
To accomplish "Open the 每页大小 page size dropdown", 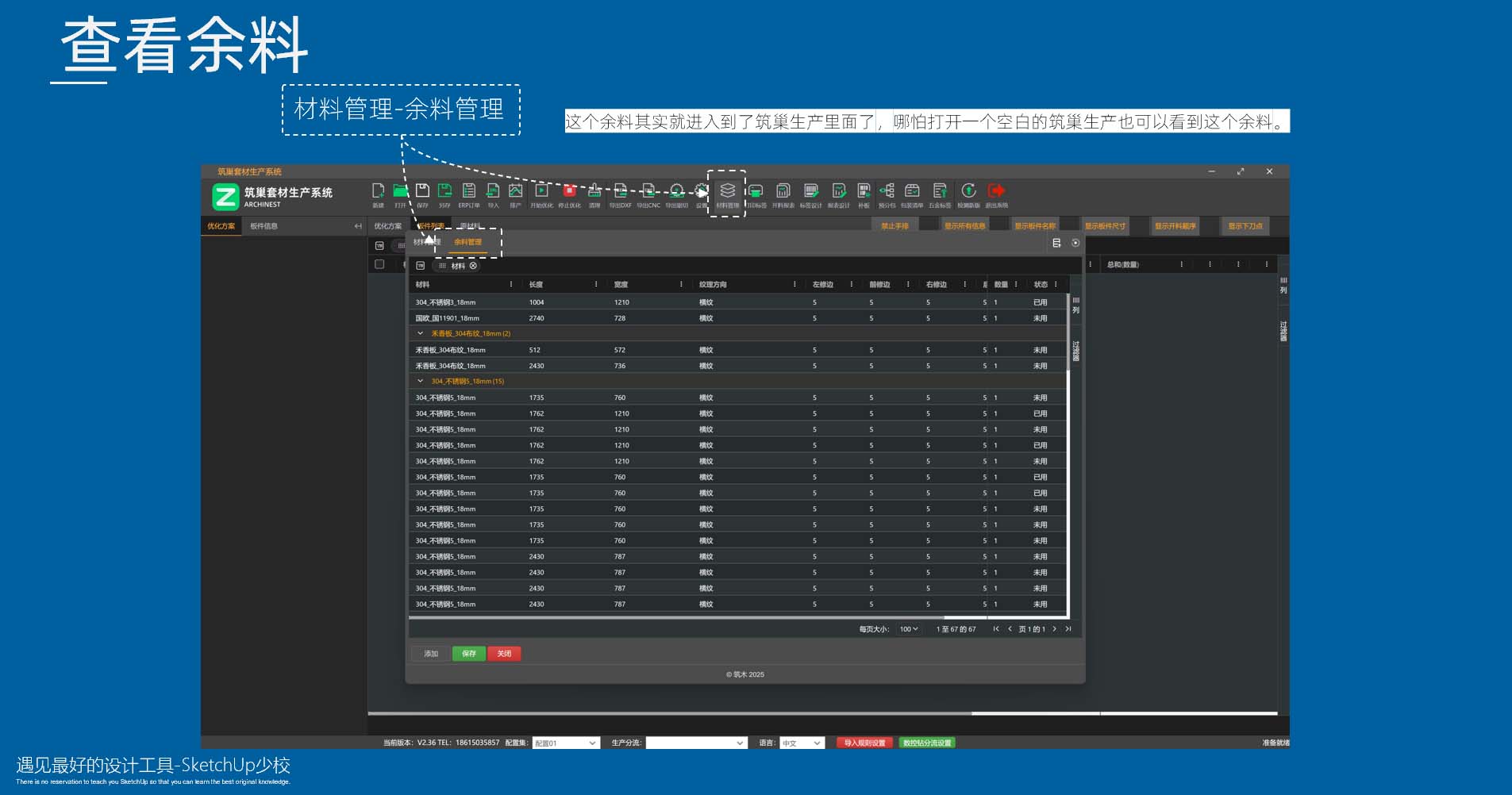I will pyautogui.click(x=908, y=629).
